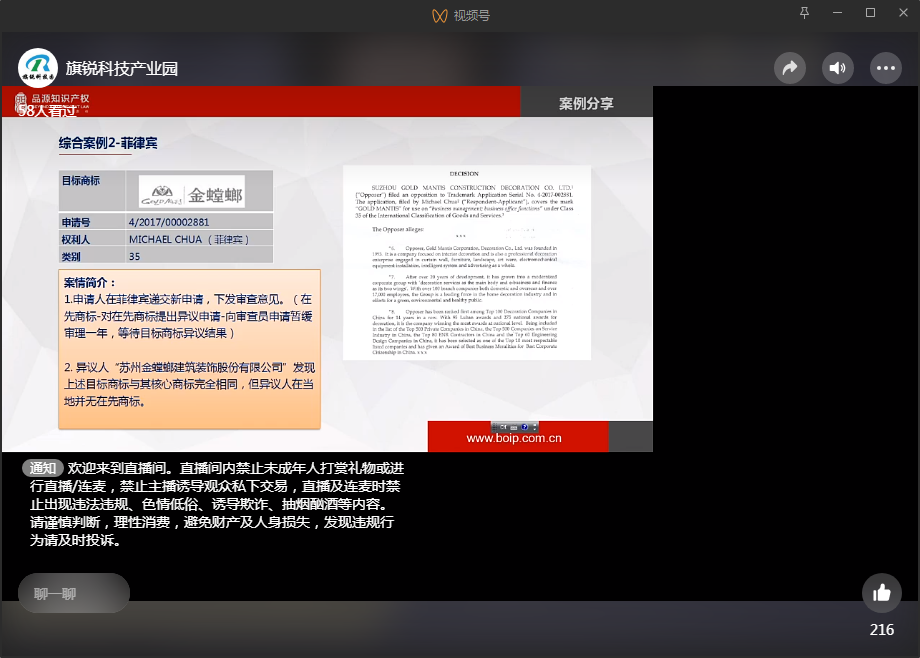
Task: Give a thumbs-up like to the stream
Action: coord(881,593)
